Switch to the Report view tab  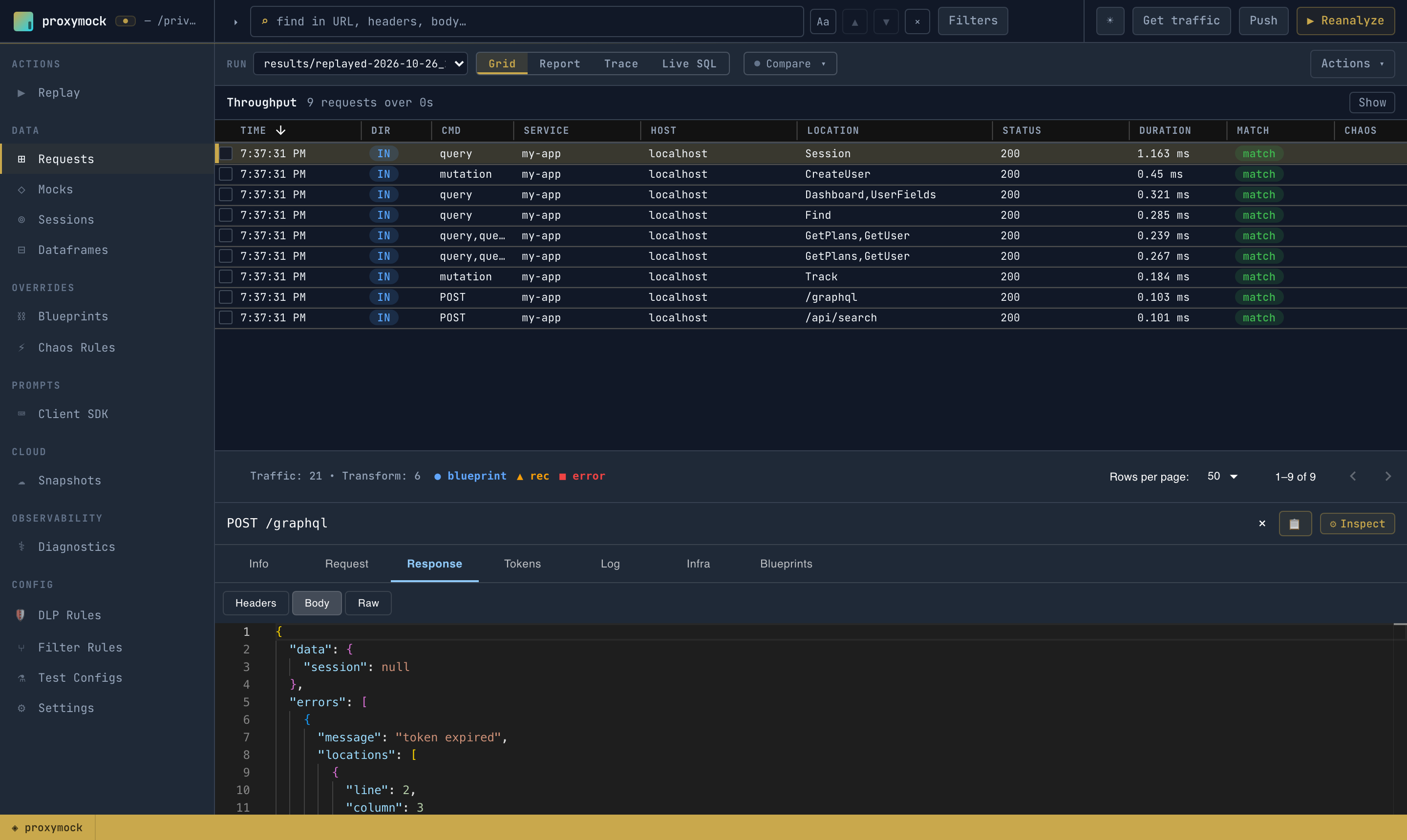pyautogui.click(x=559, y=63)
